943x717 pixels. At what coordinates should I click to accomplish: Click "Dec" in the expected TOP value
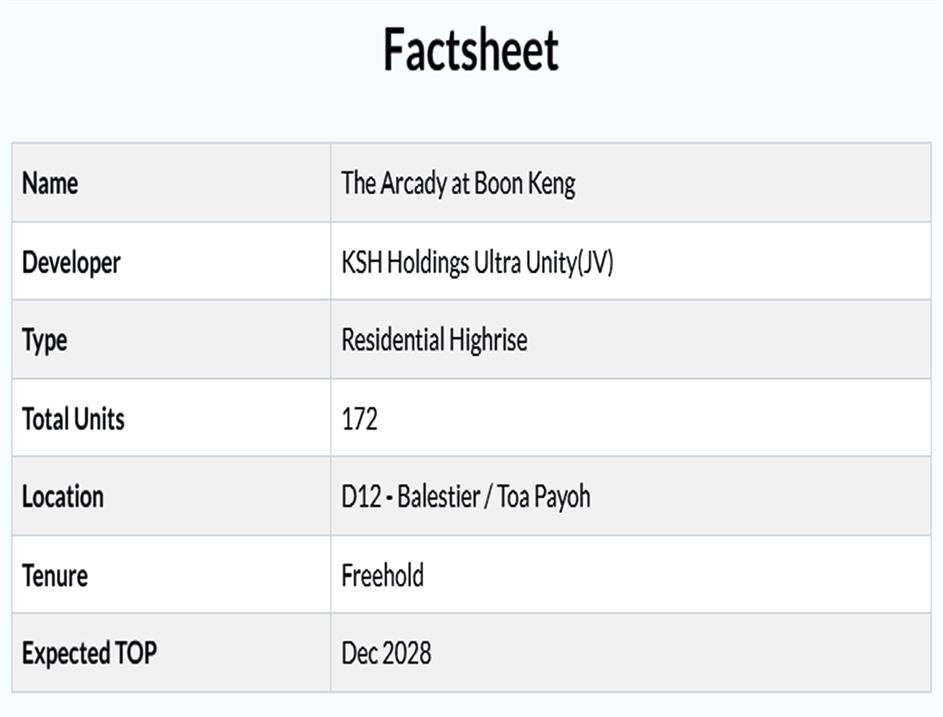[359, 654]
